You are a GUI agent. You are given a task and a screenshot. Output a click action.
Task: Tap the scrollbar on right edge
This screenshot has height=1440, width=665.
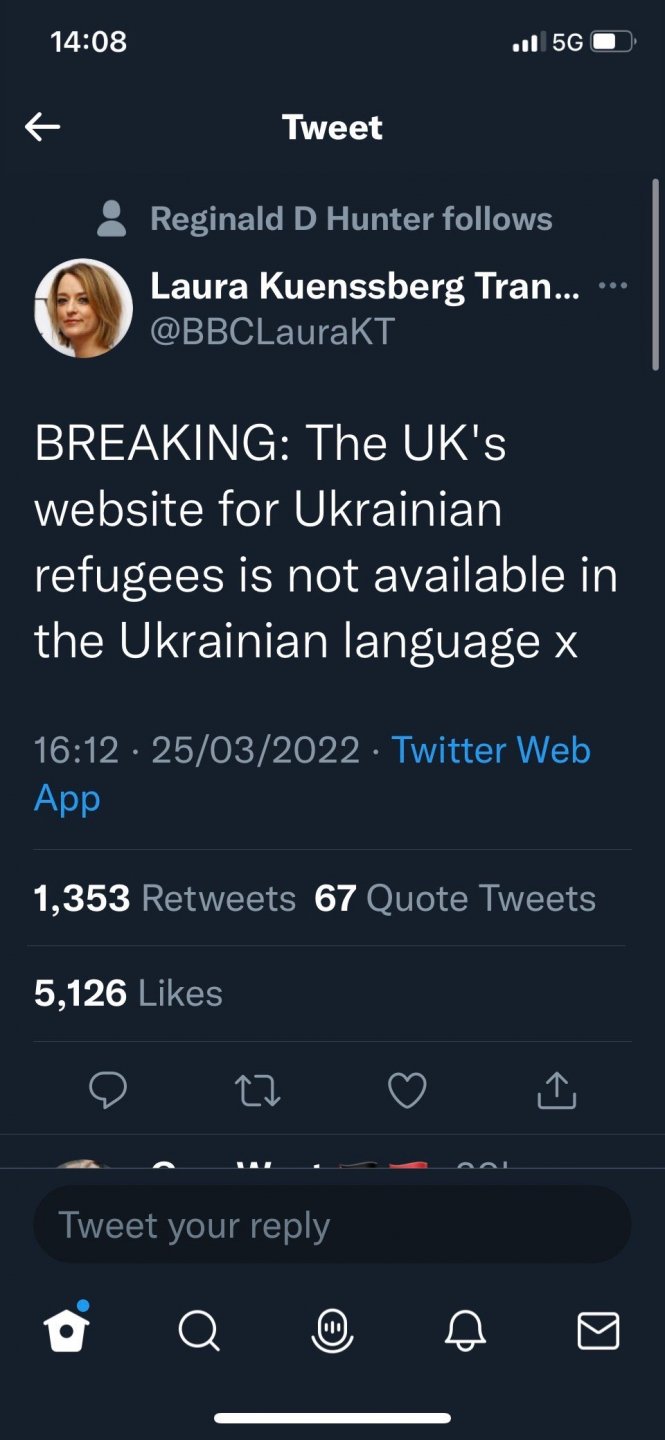[x=655, y=275]
